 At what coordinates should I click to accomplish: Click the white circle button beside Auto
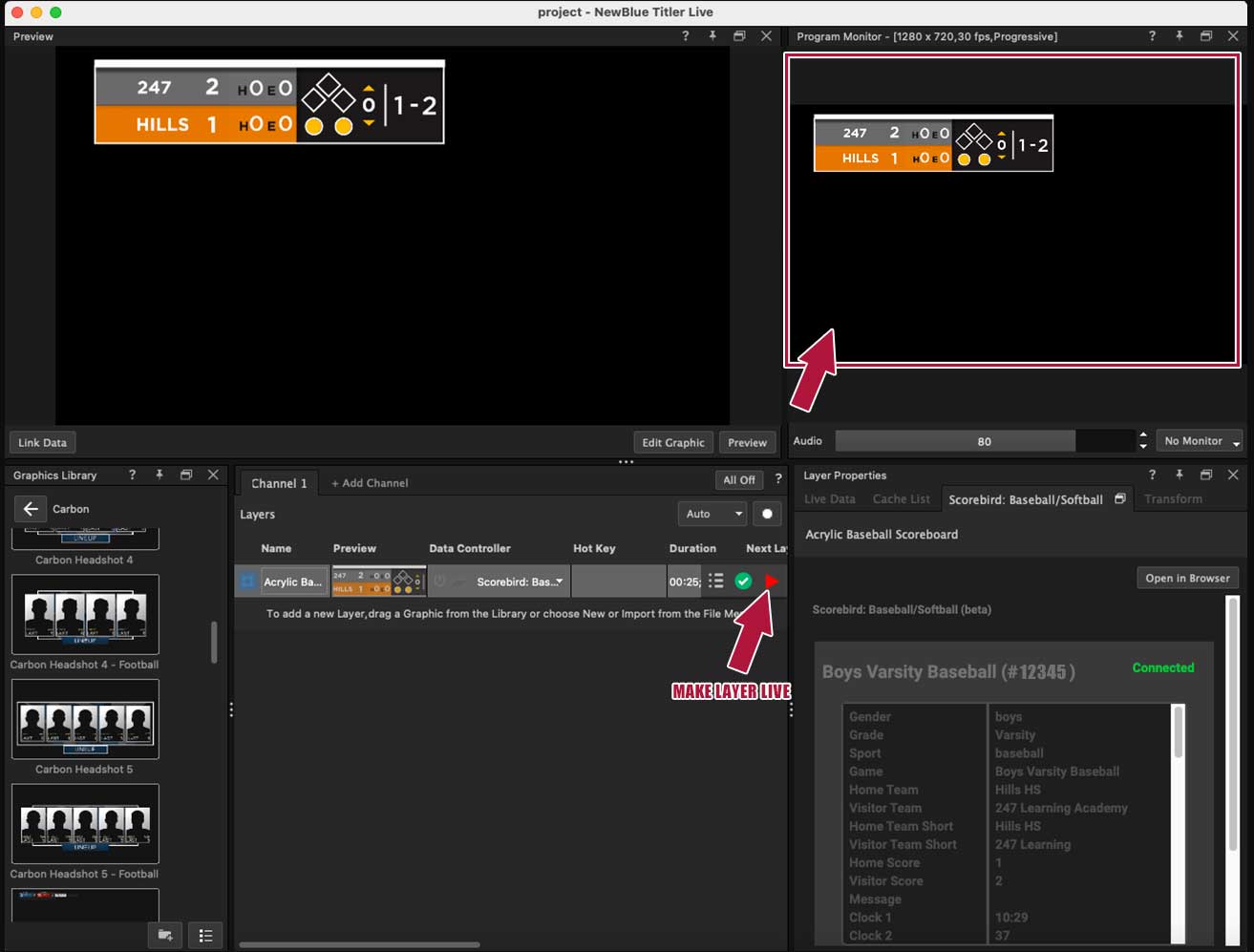767,514
